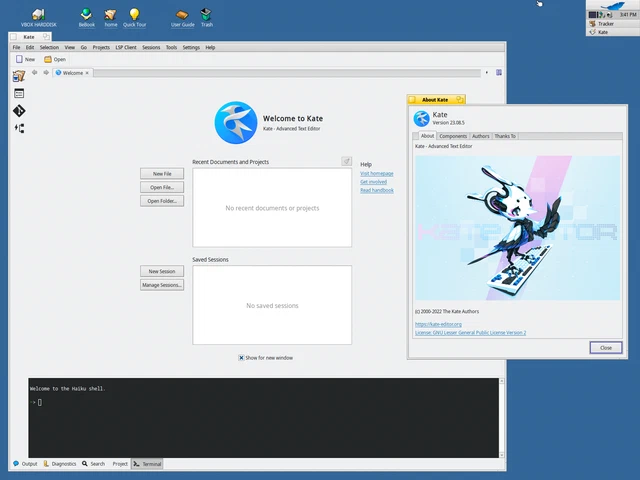This screenshot has height=480, width=640.
Task: Toggle the Show for new window checkbox
Action: (x=241, y=358)
